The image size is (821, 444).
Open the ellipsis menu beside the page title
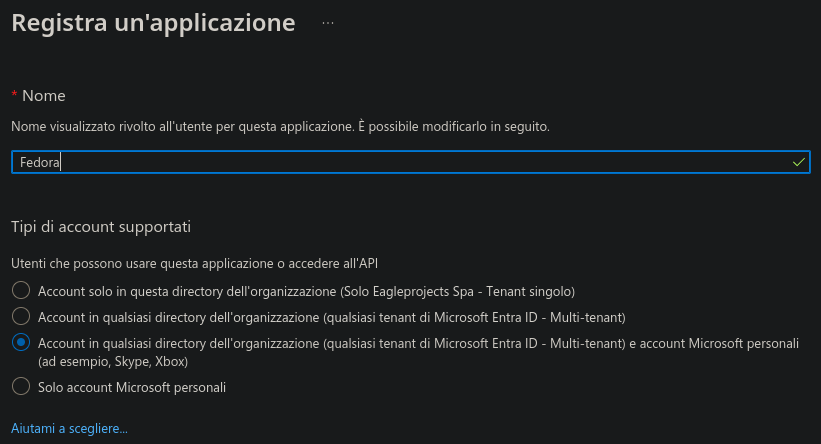[x=327, y=21]
